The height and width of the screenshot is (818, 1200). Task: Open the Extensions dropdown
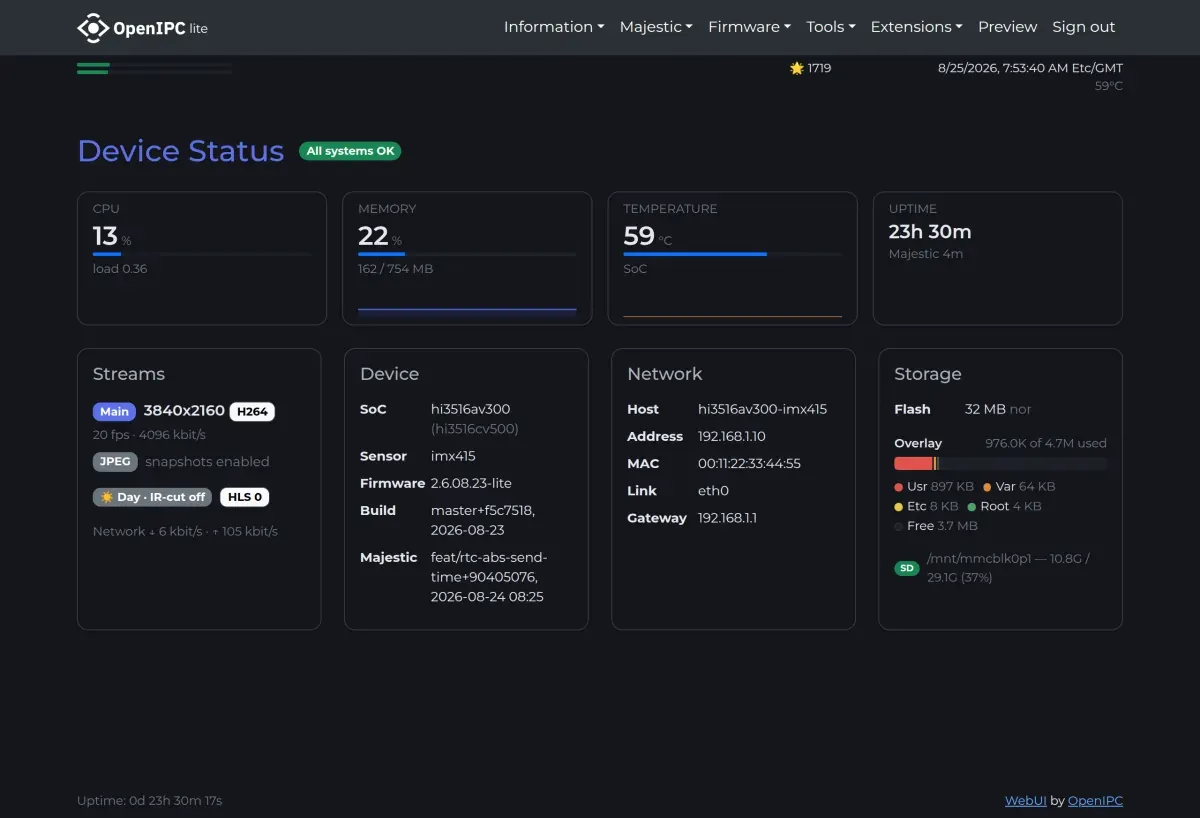pyautogui.click(x=917, y=27)
